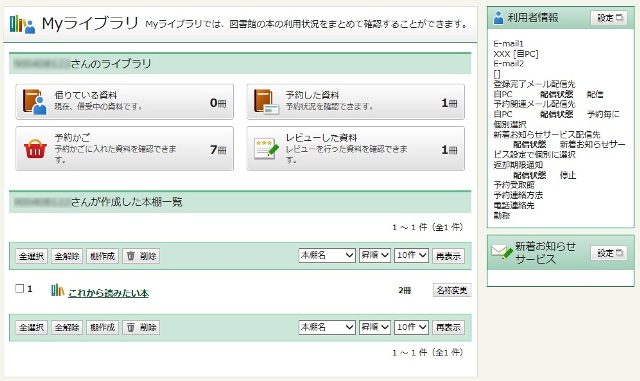The width and height of the screenshot is (640, 381).
Task: Click 予約受取館 text in user info
Action: click(x=514, y=185)
